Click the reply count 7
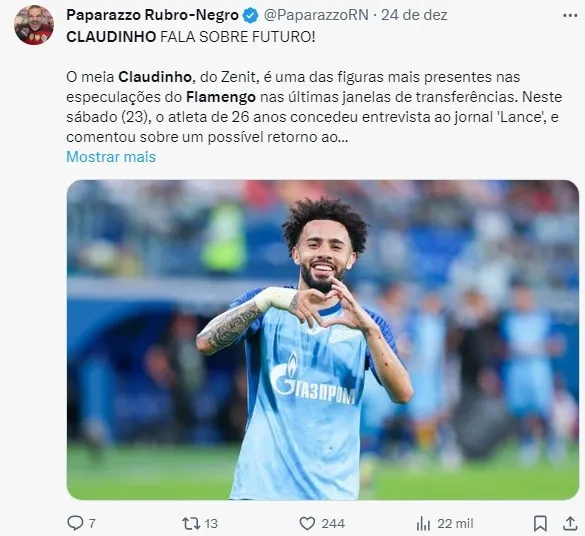The width and height of the screenshot is (585, 536). pos(92,524)
